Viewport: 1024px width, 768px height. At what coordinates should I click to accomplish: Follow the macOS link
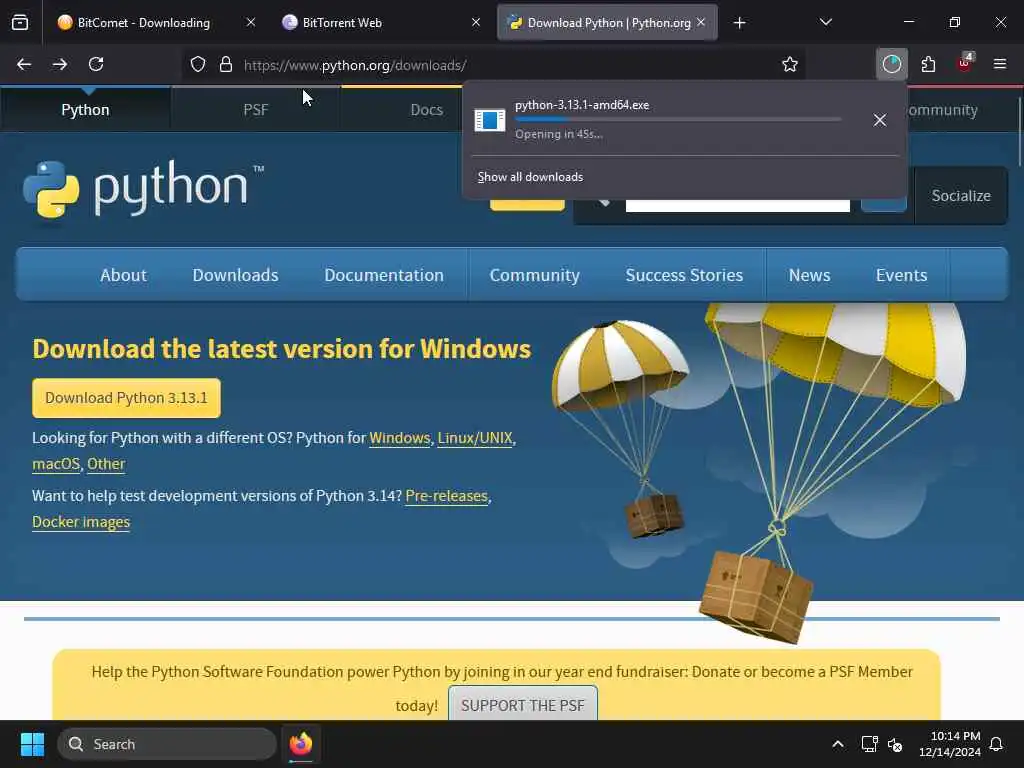click(56, 464)
